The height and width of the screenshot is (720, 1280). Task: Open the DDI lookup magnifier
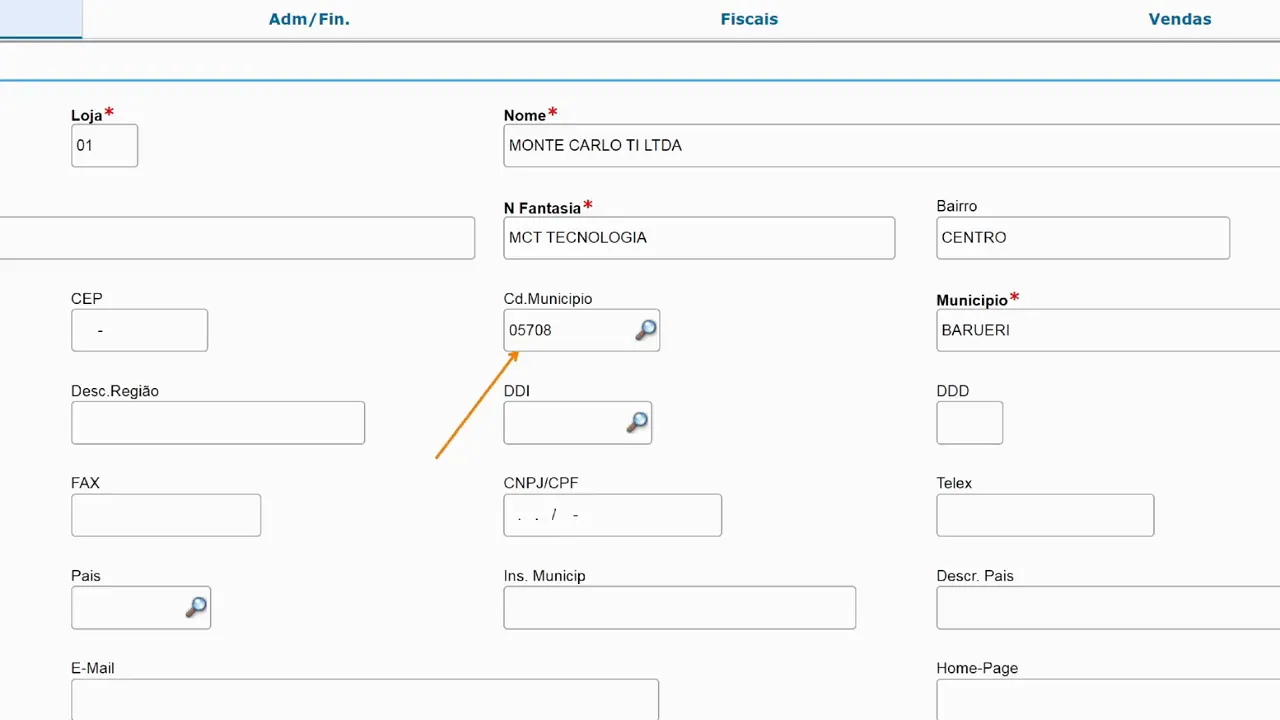click(637, 422)
